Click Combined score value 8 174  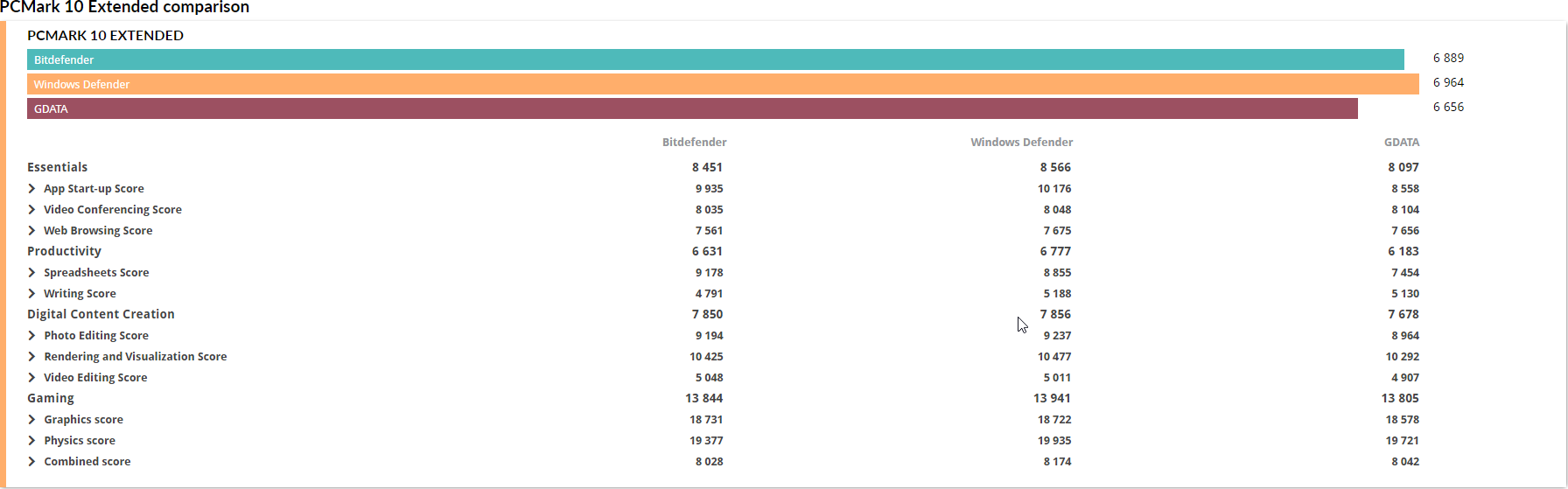click(x=1057, y=462)
